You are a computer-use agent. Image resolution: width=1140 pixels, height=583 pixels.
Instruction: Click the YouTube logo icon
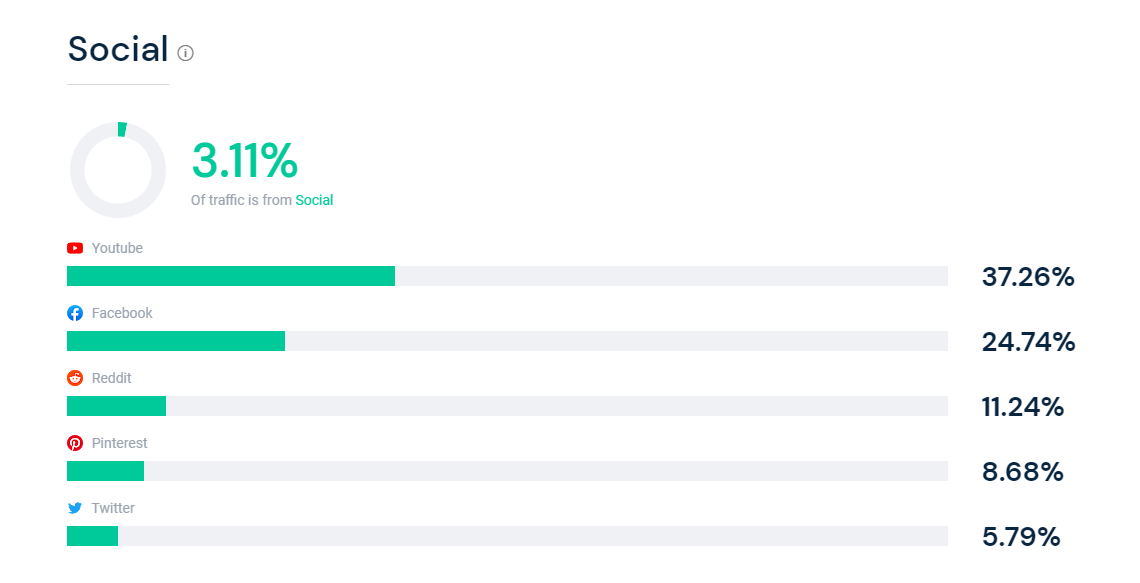click(x=75, y=248)
